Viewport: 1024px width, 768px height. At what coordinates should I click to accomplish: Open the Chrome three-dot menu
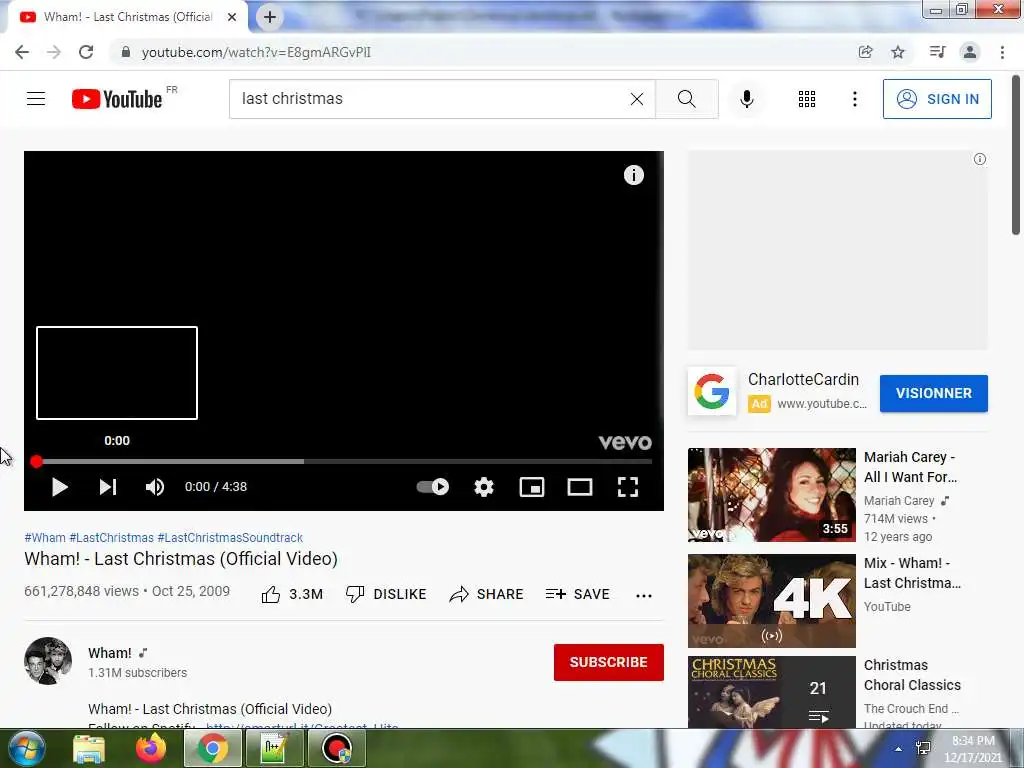tap(1002, 52)
